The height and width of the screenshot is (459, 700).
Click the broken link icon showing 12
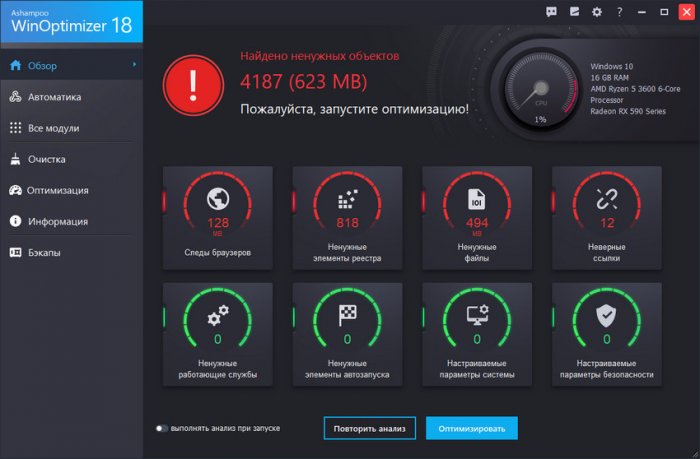[607, 199]
